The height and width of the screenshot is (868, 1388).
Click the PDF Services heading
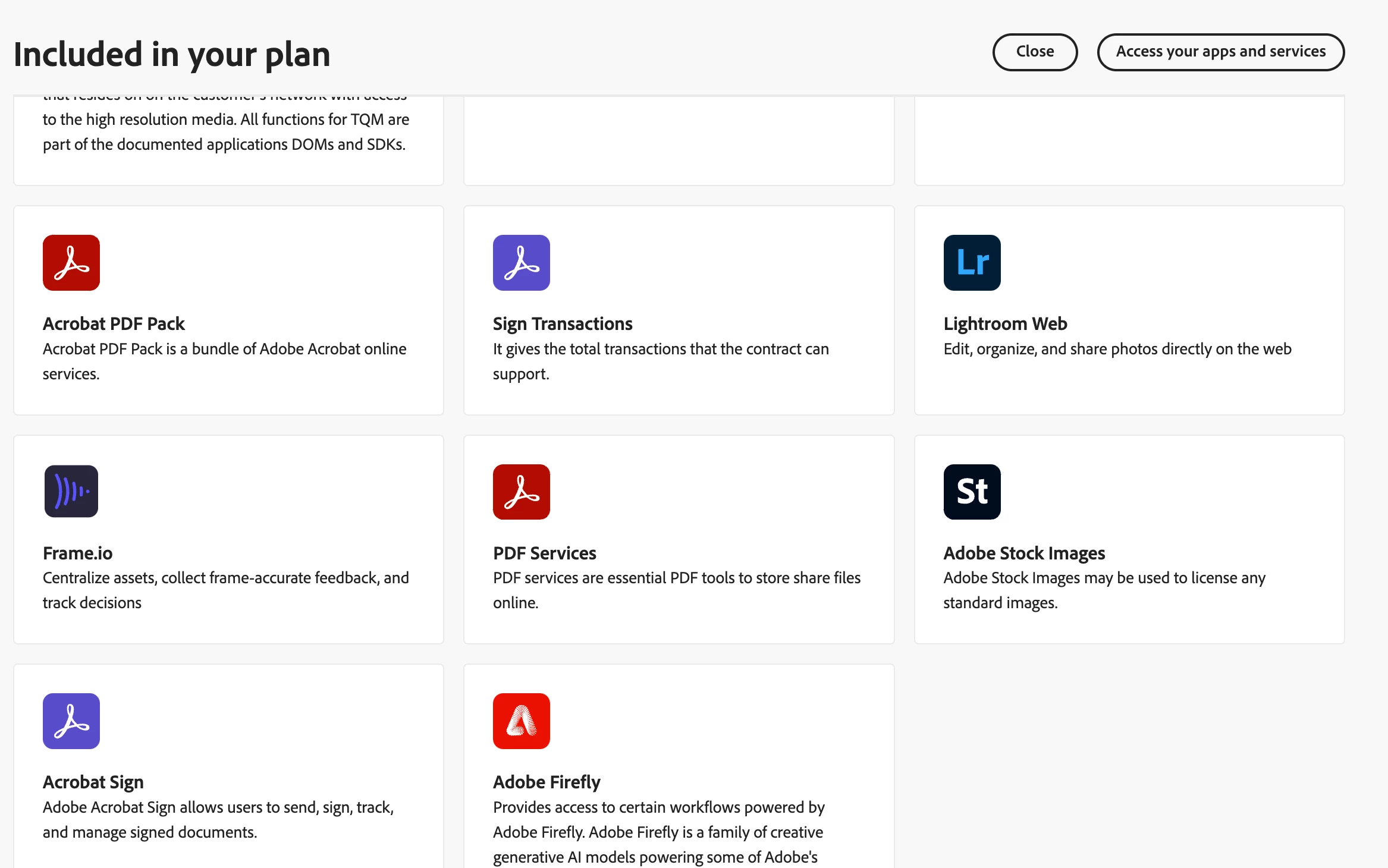(x=544, y=553)
